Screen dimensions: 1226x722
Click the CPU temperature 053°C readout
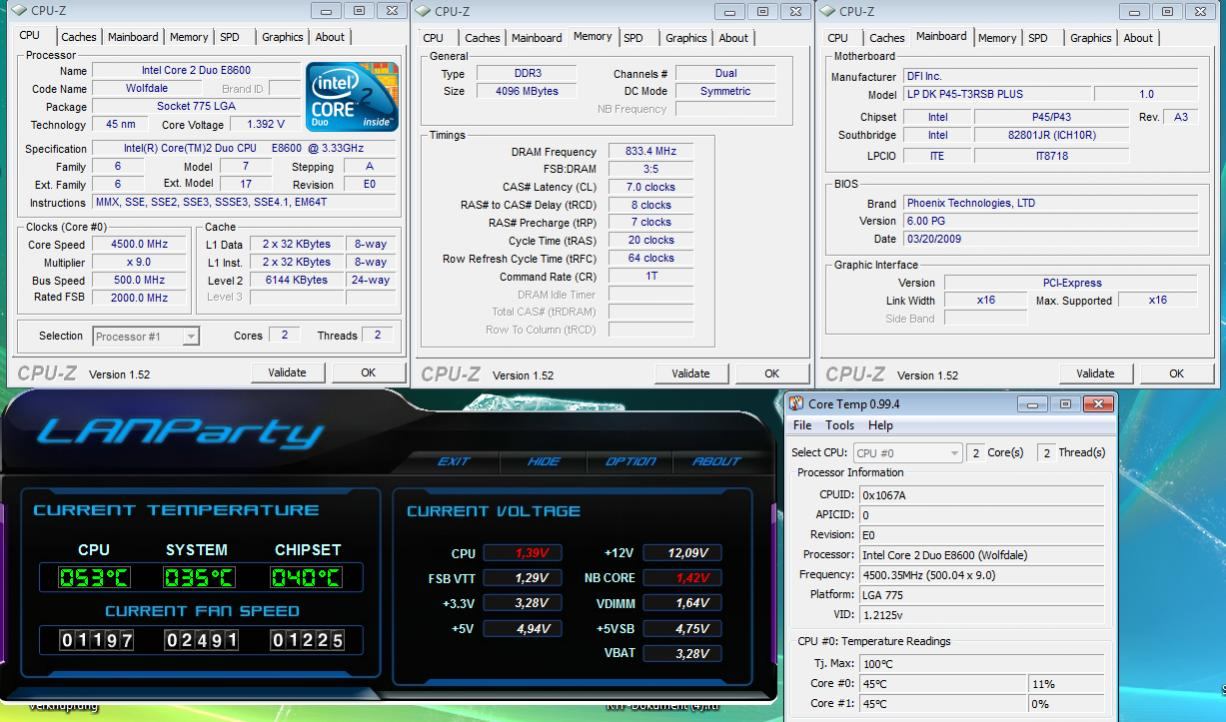click(95, 578)
